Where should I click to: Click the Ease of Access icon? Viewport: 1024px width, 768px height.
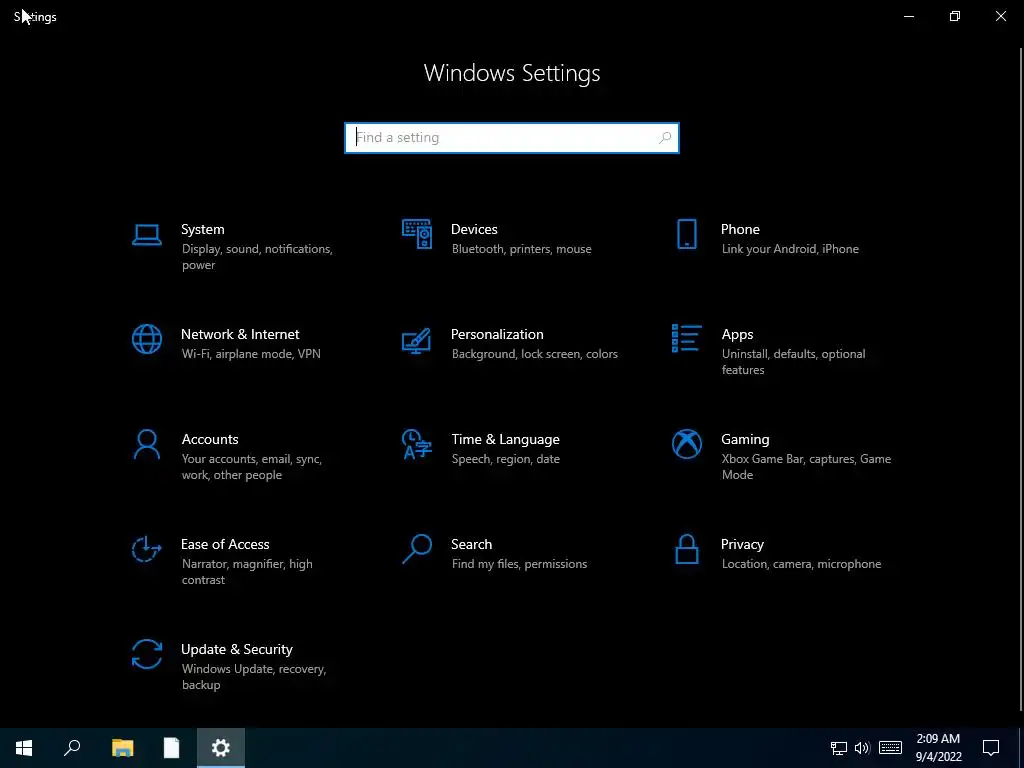[146, 549]
